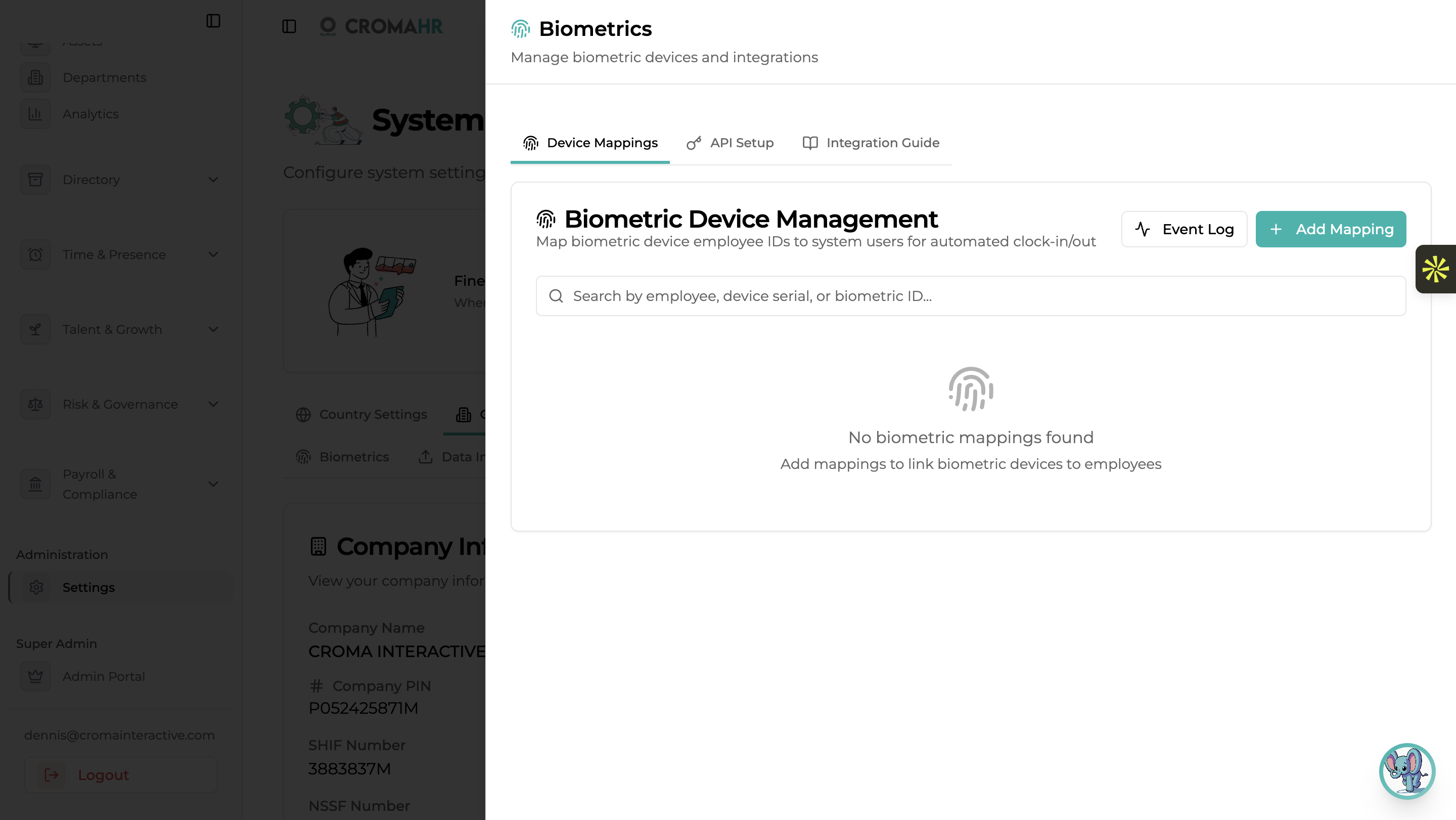Select the Biometrics tab in System Settings

click(343, 457)
